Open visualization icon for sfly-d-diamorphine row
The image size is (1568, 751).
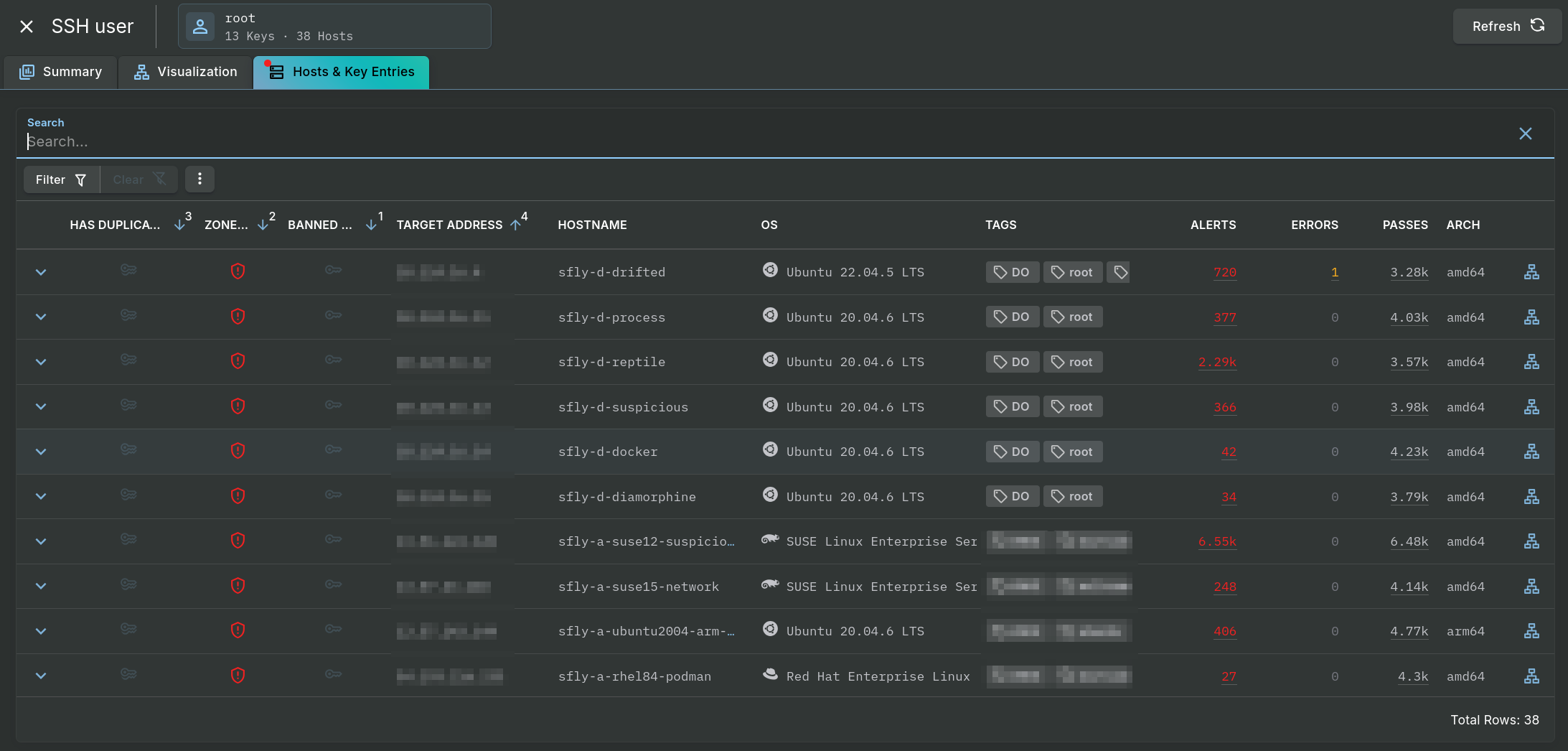1531,497
